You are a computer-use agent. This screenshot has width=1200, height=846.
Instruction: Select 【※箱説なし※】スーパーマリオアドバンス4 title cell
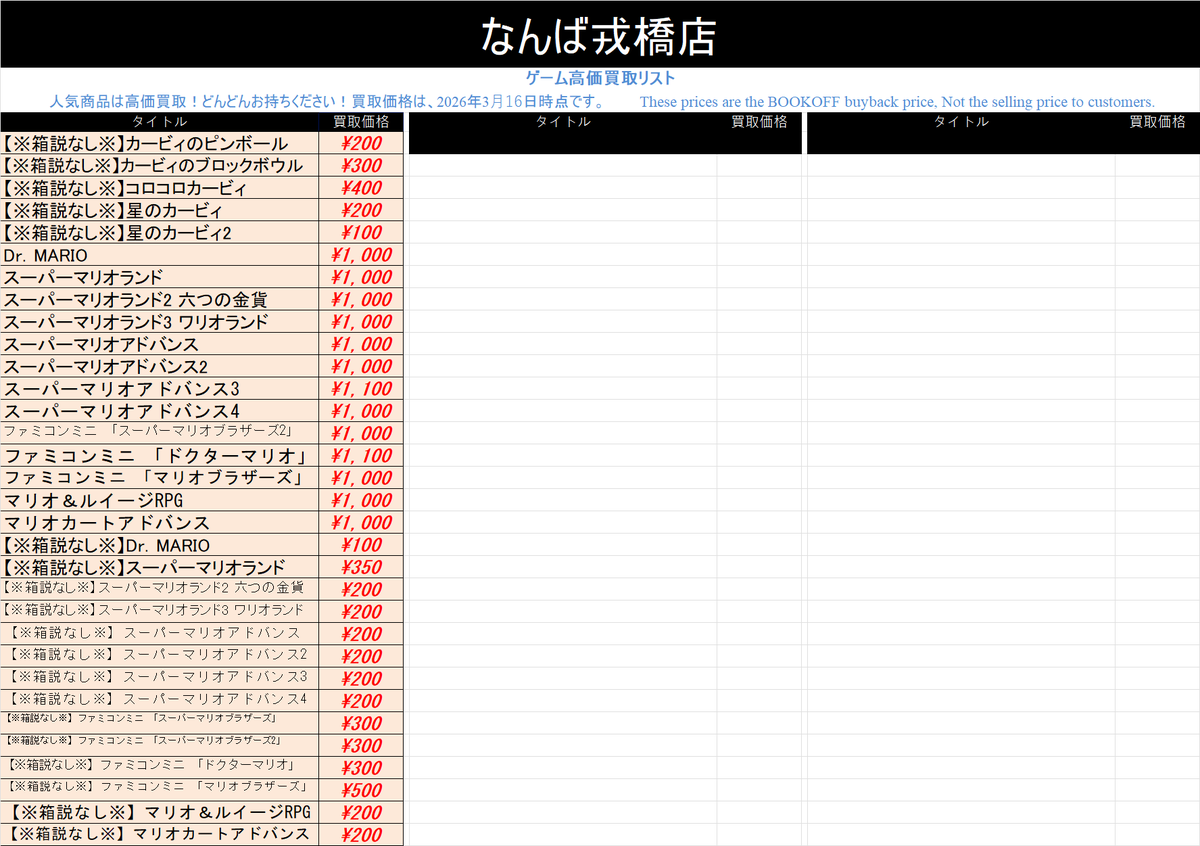click(160, 701)
